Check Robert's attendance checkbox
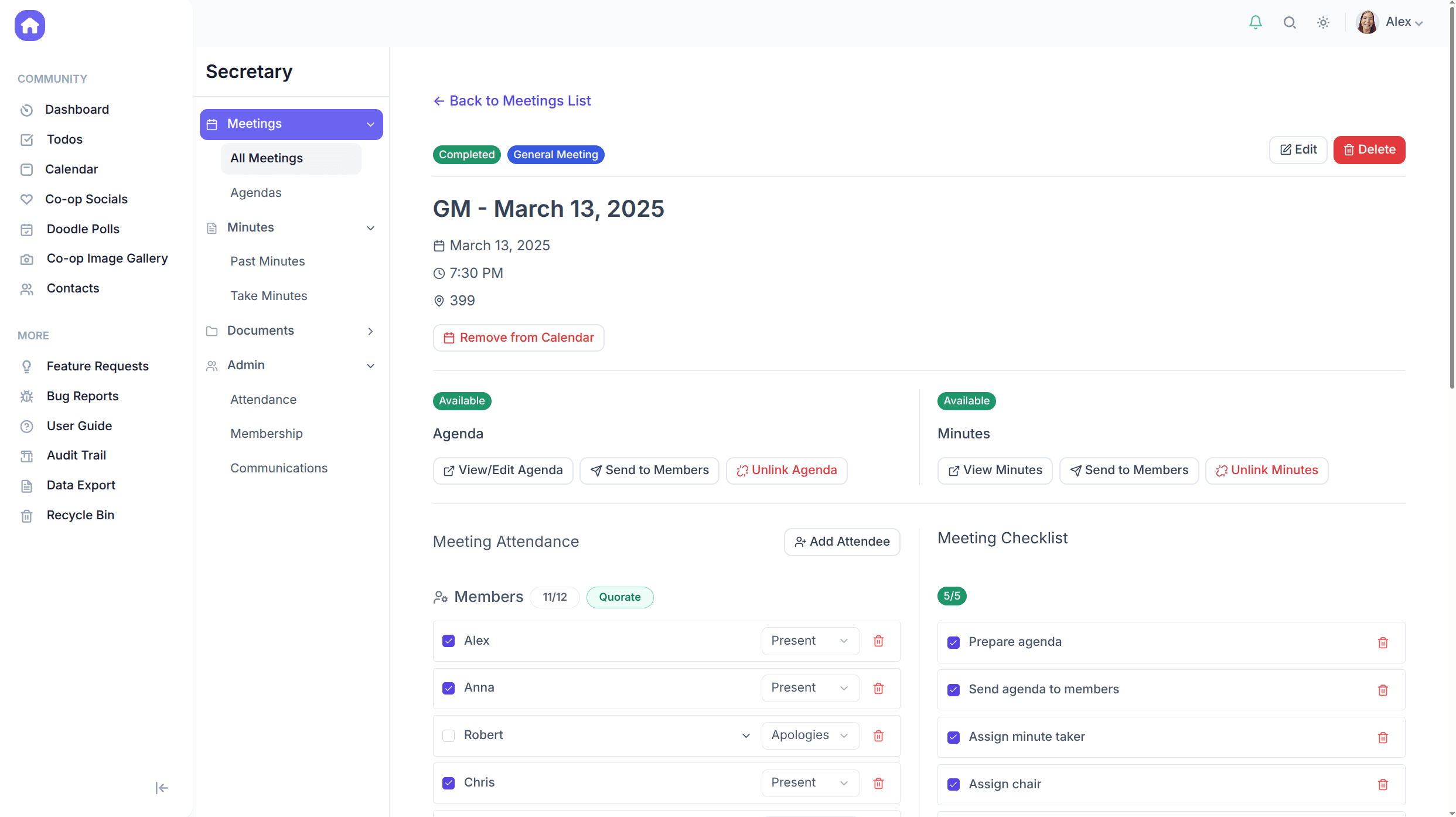 [x=449, y=736]
